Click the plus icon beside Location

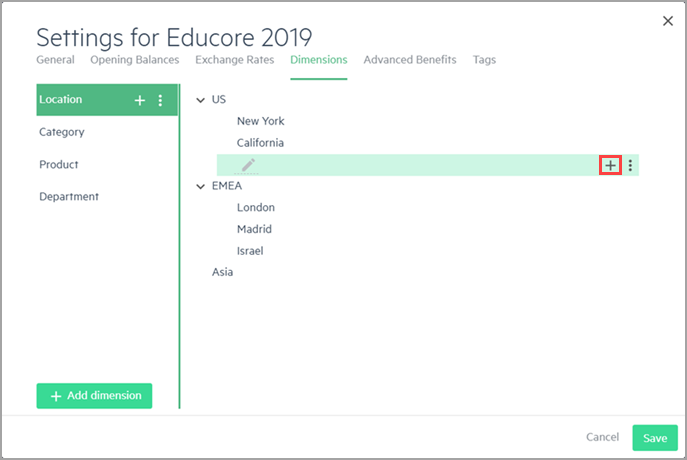pyautogui.click(x=139, y=100)
